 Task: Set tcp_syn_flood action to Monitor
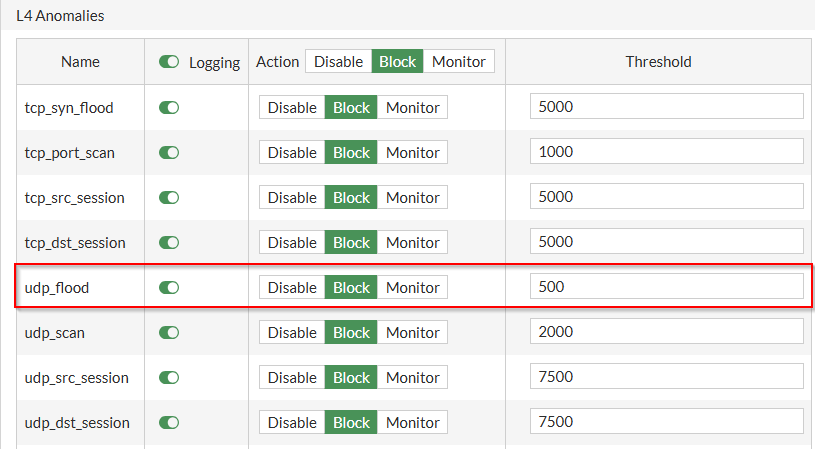point(412,107)
